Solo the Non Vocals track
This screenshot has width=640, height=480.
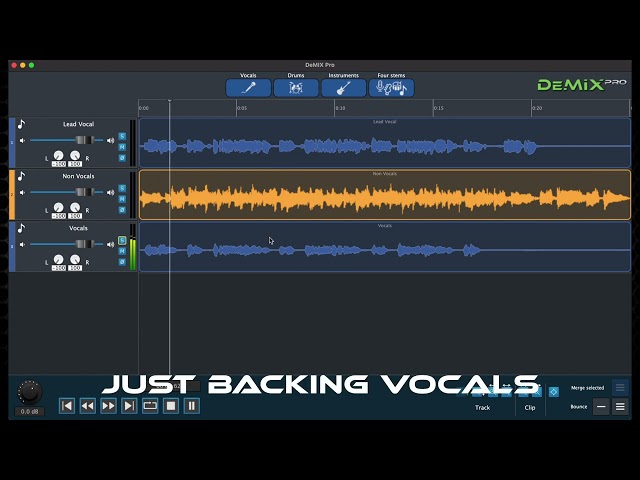click(122, 188)
